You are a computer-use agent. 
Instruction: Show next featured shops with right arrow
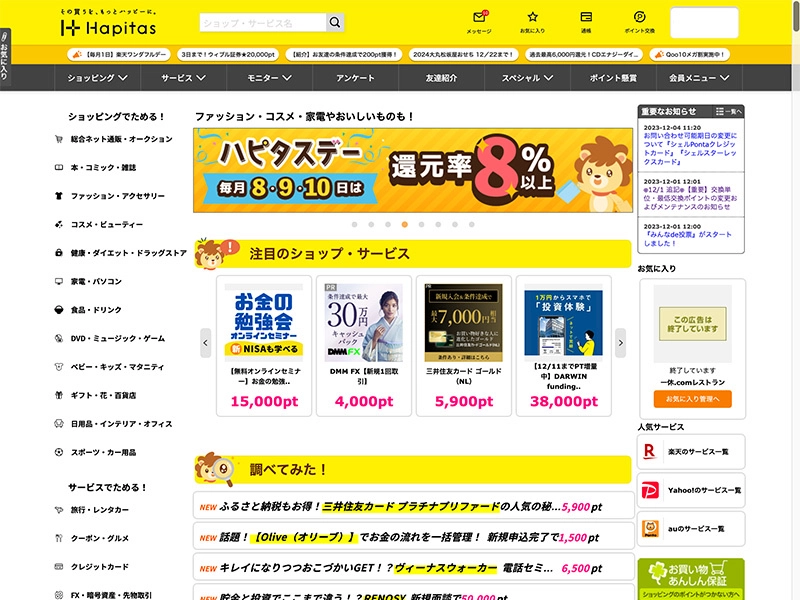tap(620, 343)
